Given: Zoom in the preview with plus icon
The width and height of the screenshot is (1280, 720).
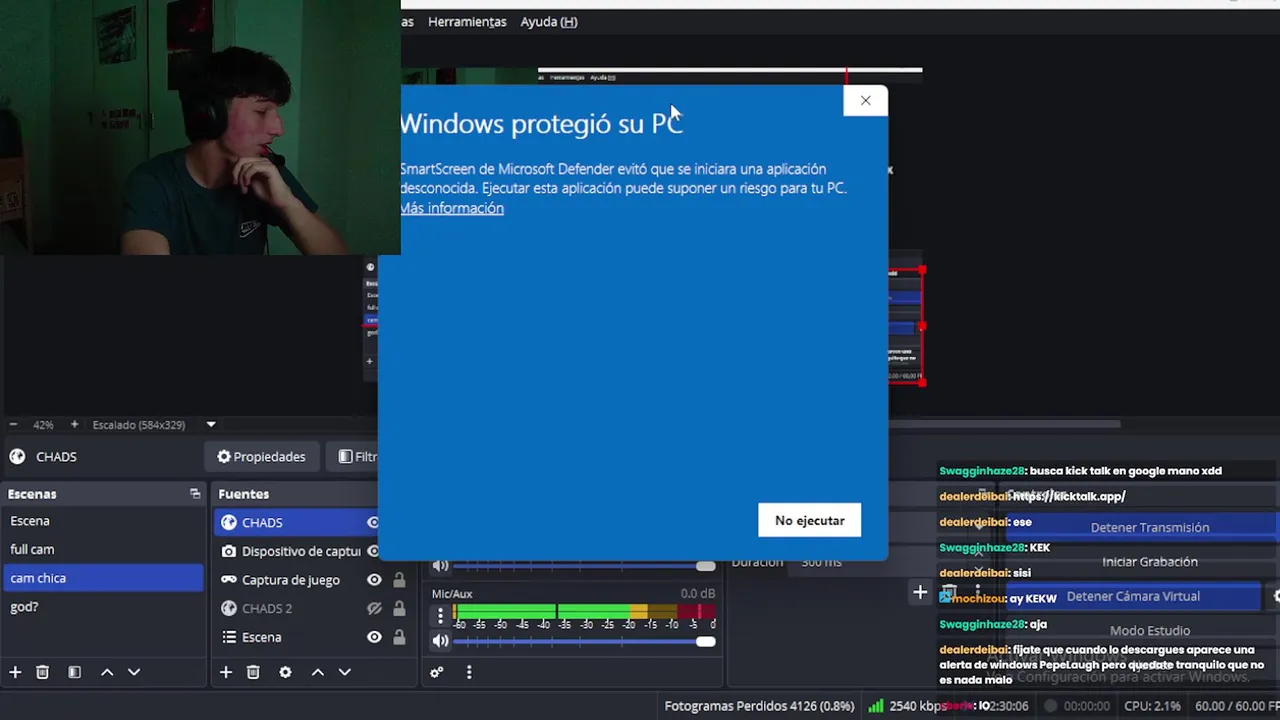Looking at the screenshot, I should [x=74, y=424].
